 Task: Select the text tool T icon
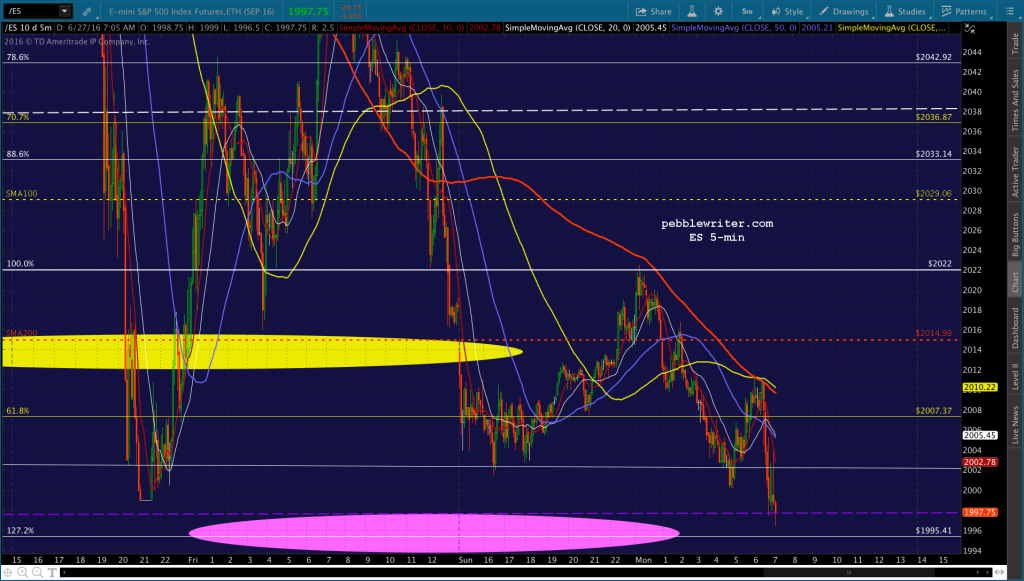click(x=51, y=573)
